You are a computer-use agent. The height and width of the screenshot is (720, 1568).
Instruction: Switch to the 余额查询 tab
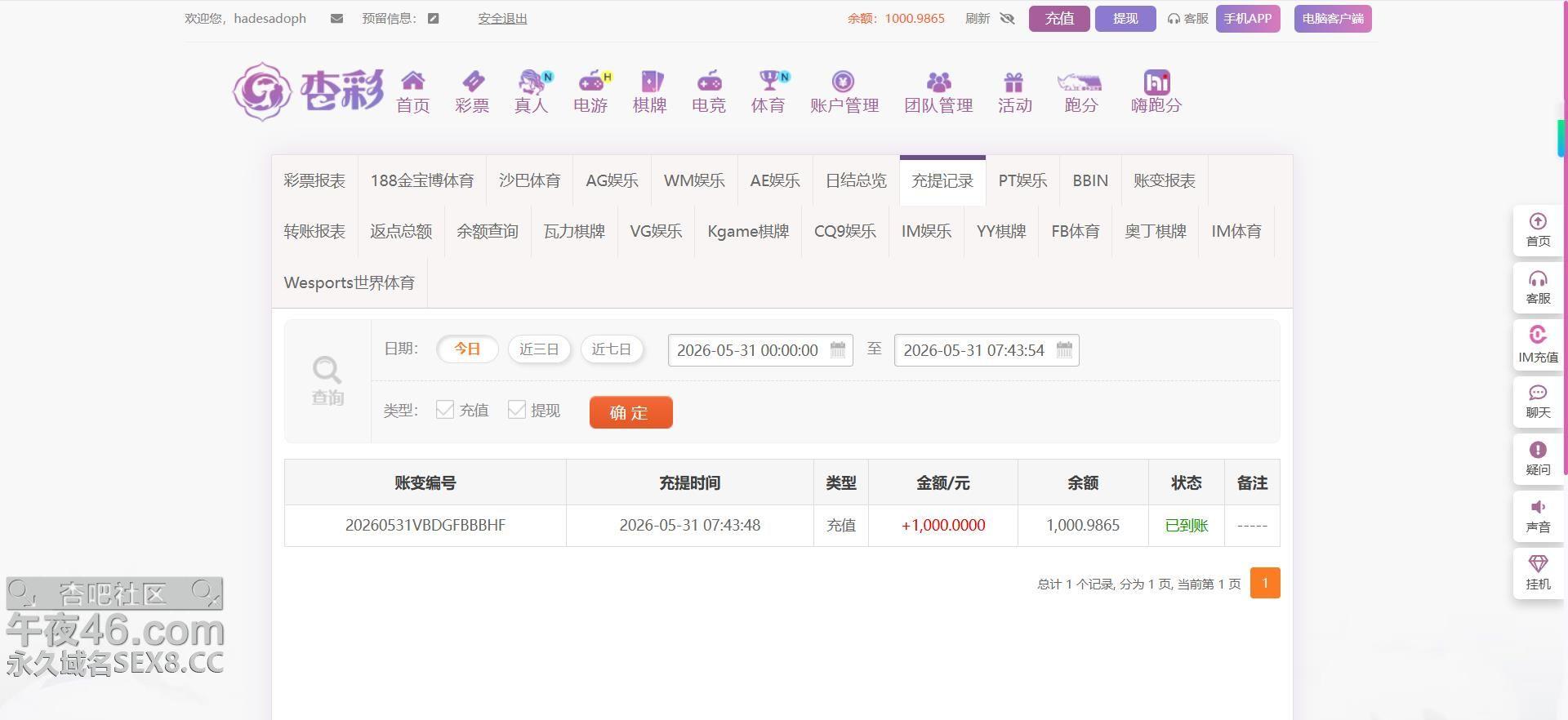coord(488,231)
